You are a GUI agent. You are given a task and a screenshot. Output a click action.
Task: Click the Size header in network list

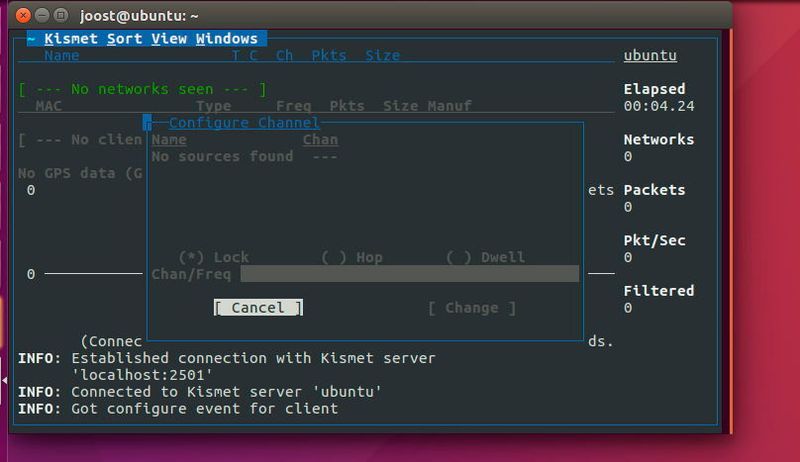[383, 56]
